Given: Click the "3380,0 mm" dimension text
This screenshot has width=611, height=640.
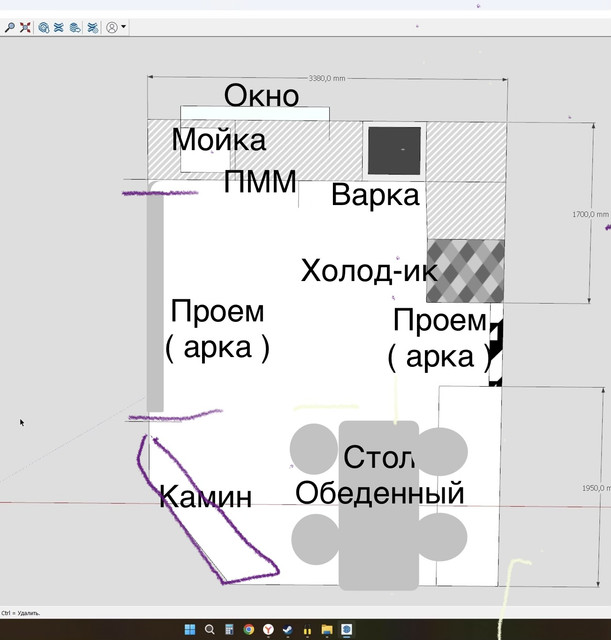Looking at the screenshot, I should pyautogui.click(x=327, y=78).
